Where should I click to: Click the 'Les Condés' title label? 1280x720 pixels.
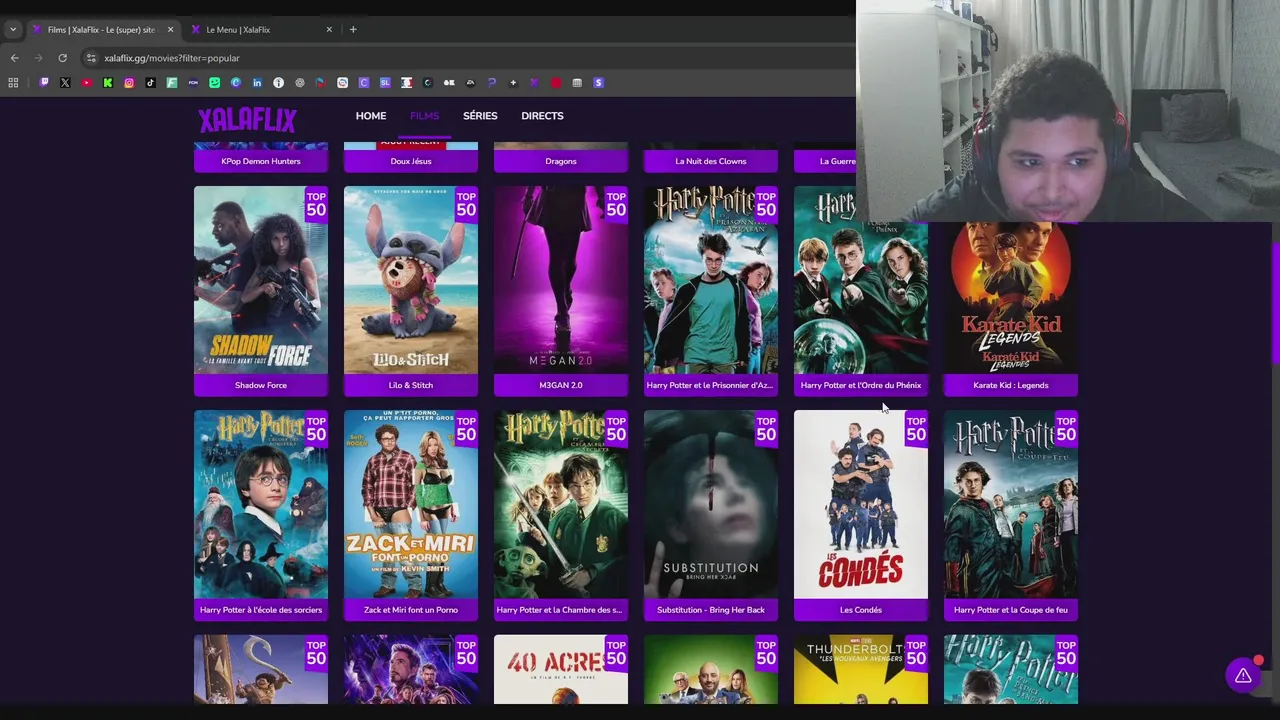861,610
